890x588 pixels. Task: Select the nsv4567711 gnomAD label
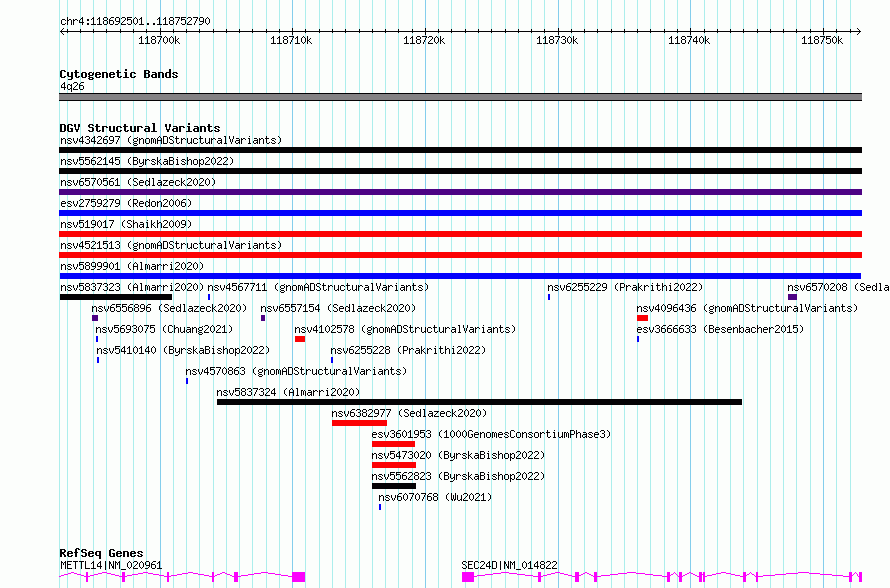click(318, 287)
